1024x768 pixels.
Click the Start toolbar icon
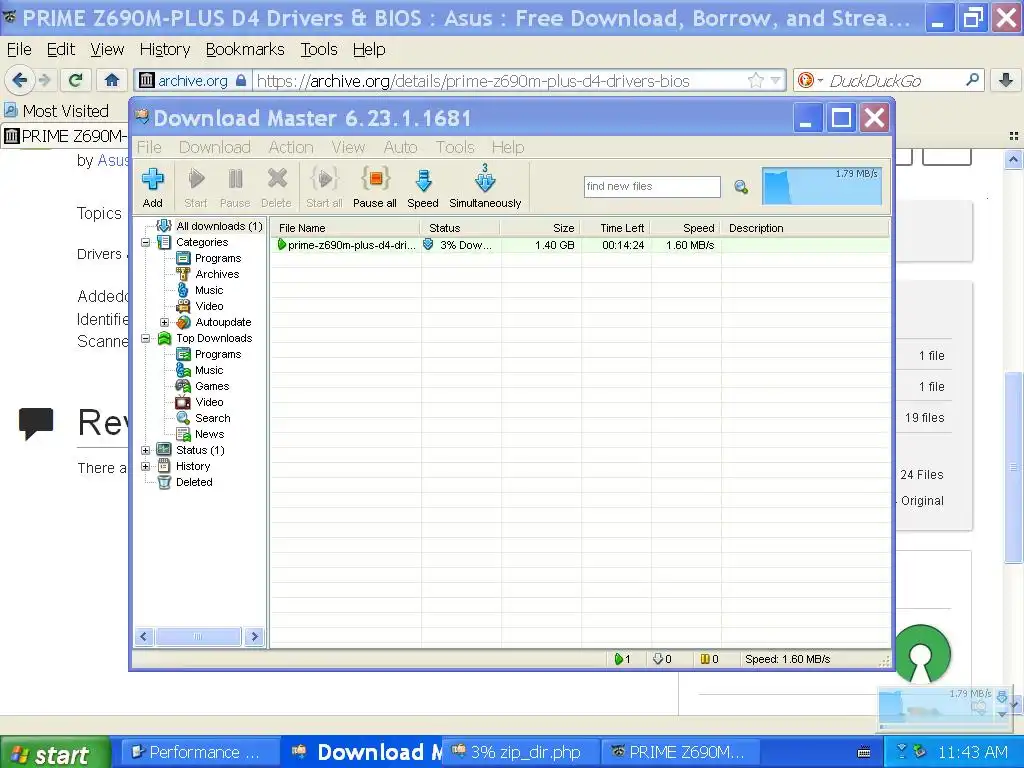(x=196, y=187)
